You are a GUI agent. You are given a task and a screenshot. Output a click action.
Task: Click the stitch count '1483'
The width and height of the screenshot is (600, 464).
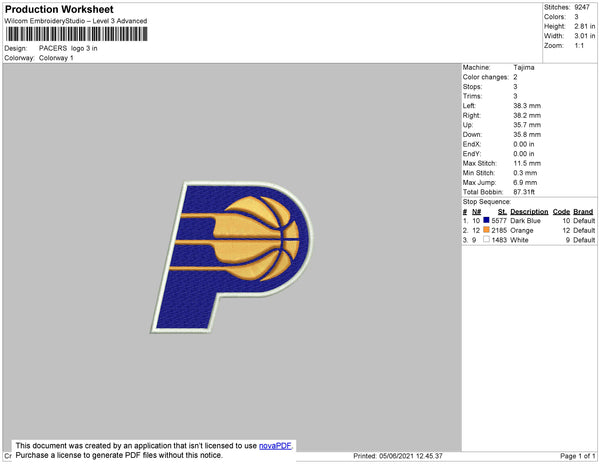(x=499, y=240)
